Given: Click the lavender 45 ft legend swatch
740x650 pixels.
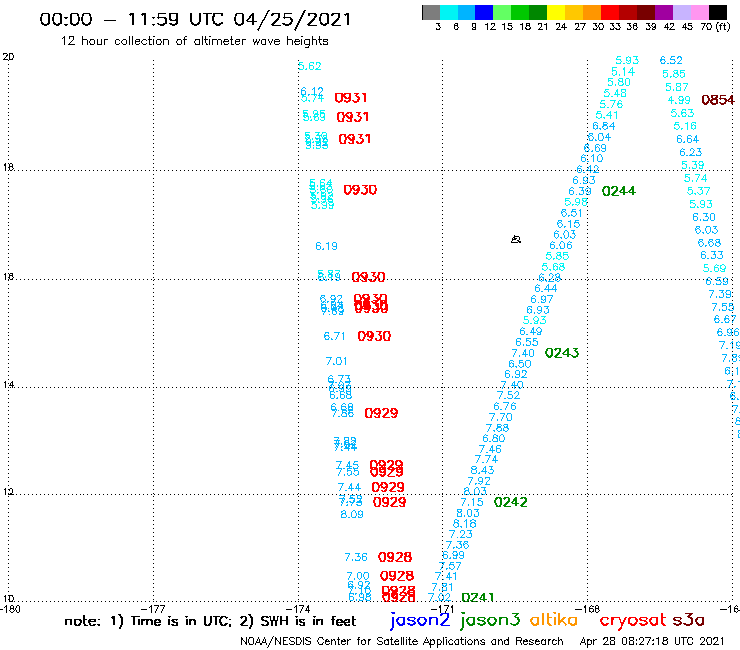Looking at the screenshot, I should click(681, 12).
